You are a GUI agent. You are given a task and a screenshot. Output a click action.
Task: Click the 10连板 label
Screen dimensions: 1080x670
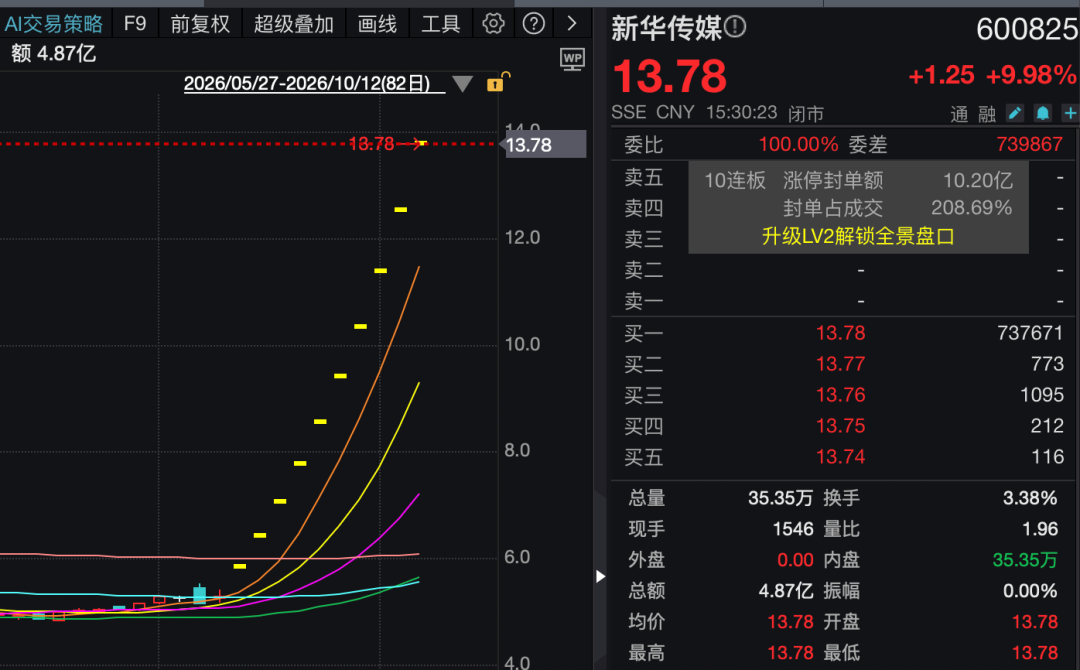click(735, 181)
